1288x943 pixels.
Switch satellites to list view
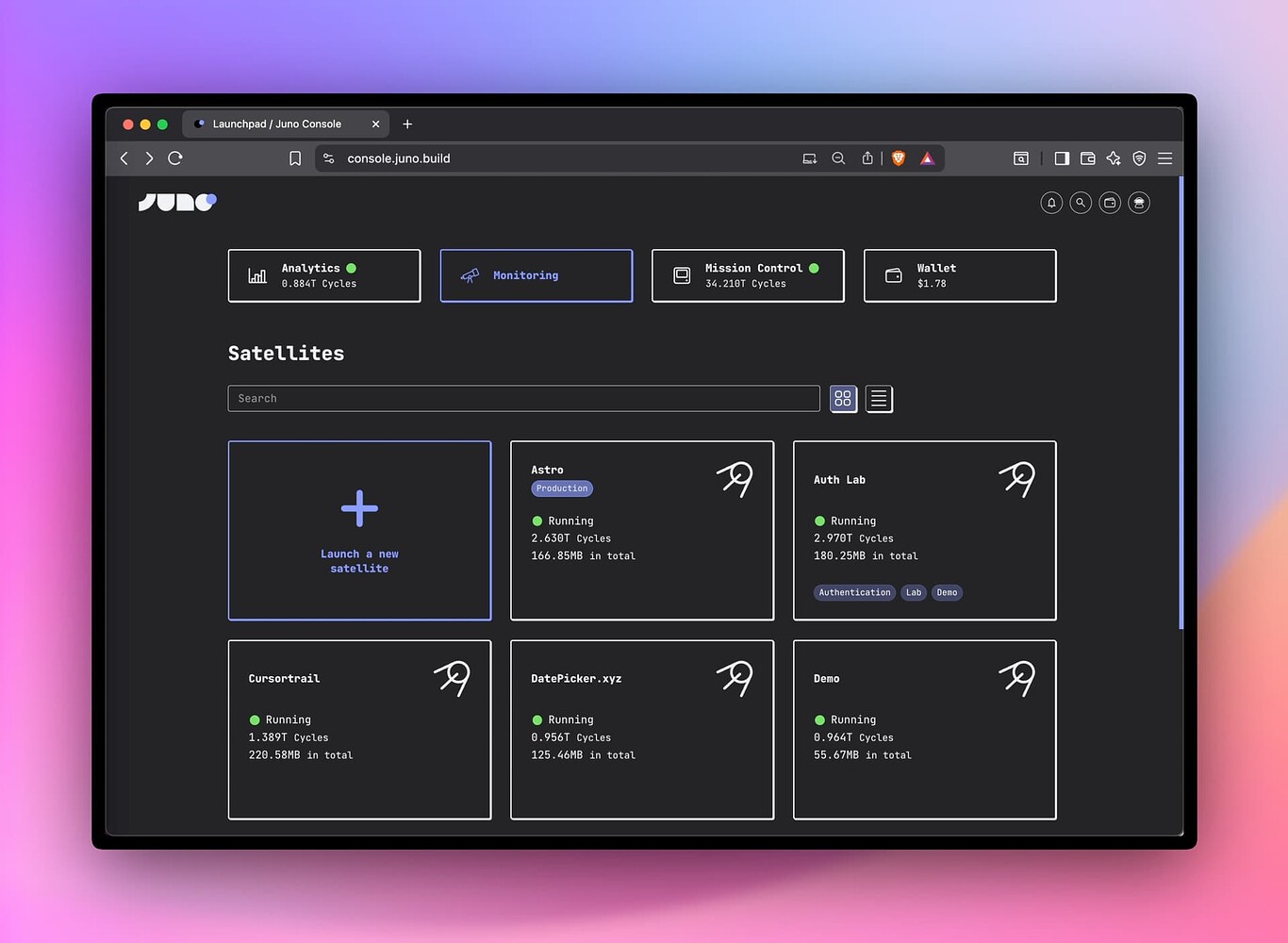tap(879, 399)
